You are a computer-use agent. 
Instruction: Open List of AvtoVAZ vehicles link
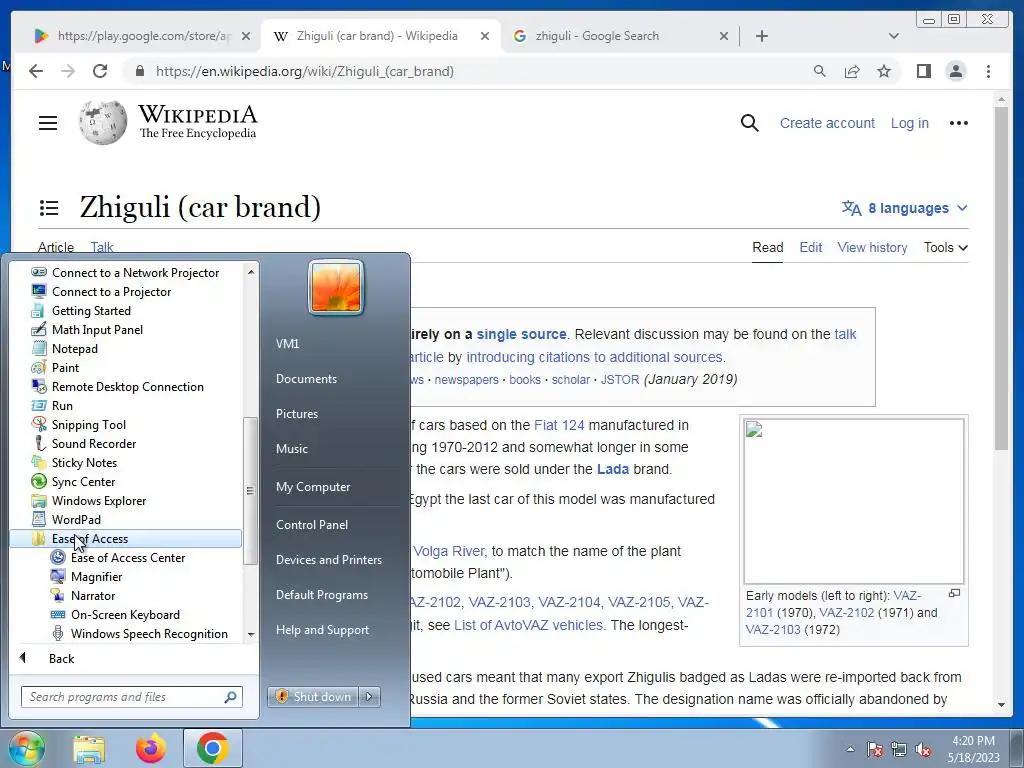coord(530,625)
